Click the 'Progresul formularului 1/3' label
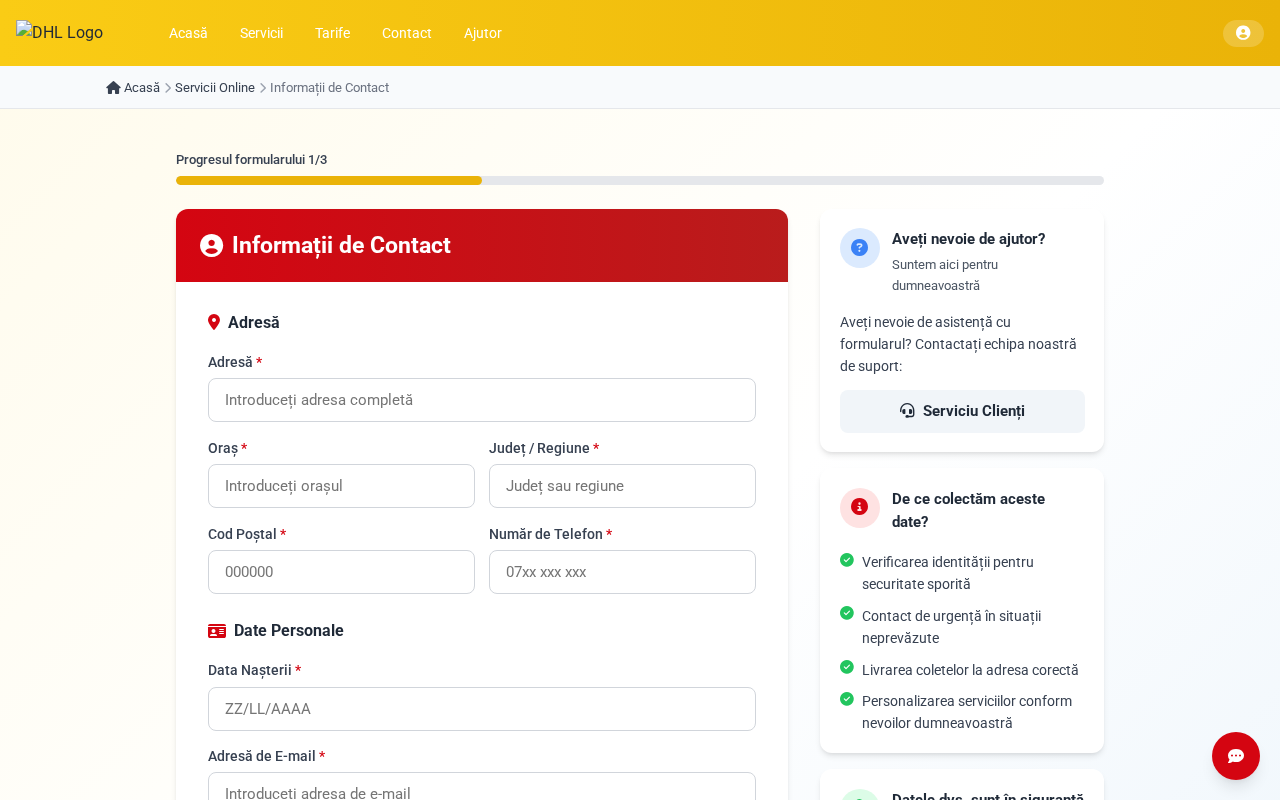 point(251,160)
